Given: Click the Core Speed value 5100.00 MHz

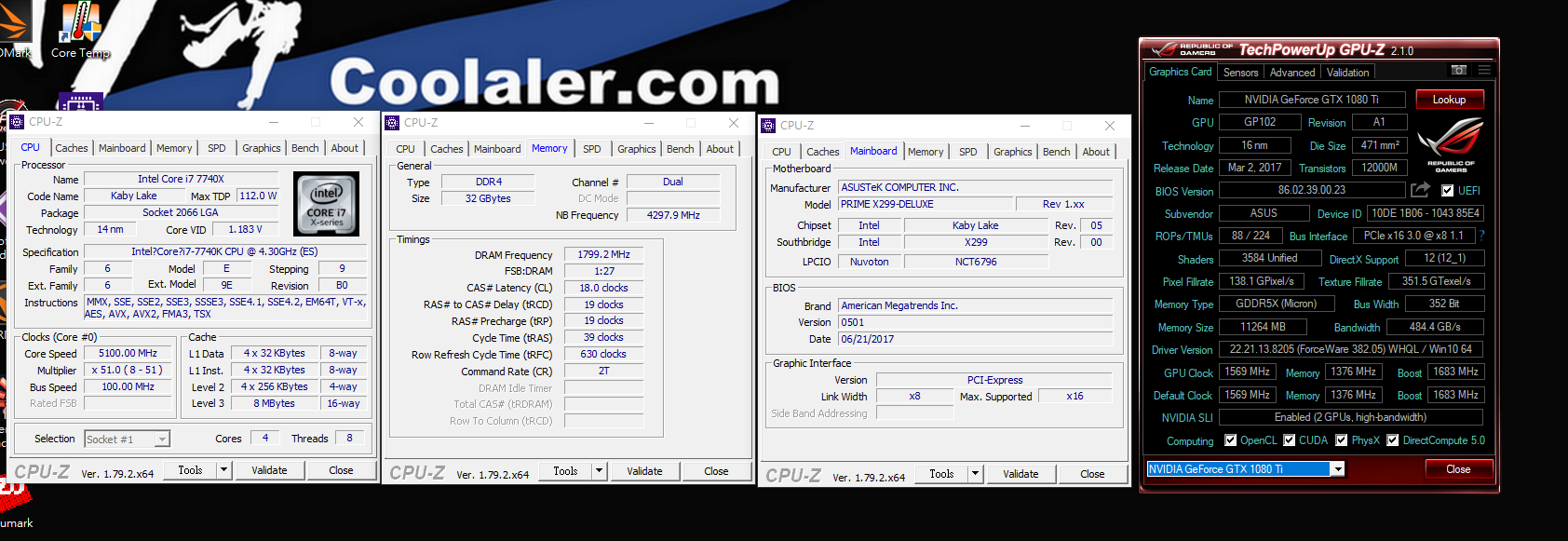Looking at the screenshot, I should 128,353.
